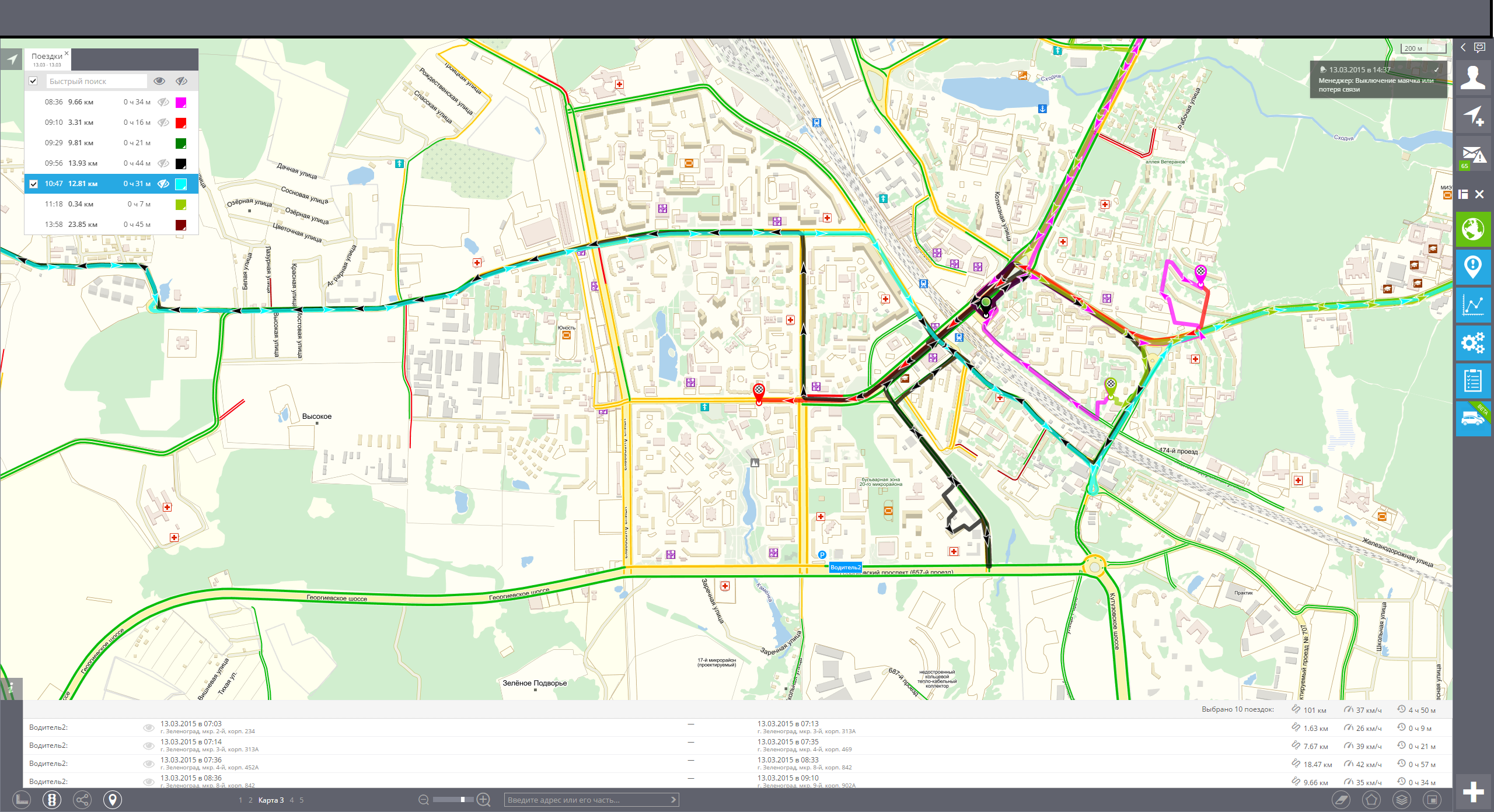Dismiss the notification with checkmark
The width and height of the screenshot is (1494, 812).
pos(1436,69)
